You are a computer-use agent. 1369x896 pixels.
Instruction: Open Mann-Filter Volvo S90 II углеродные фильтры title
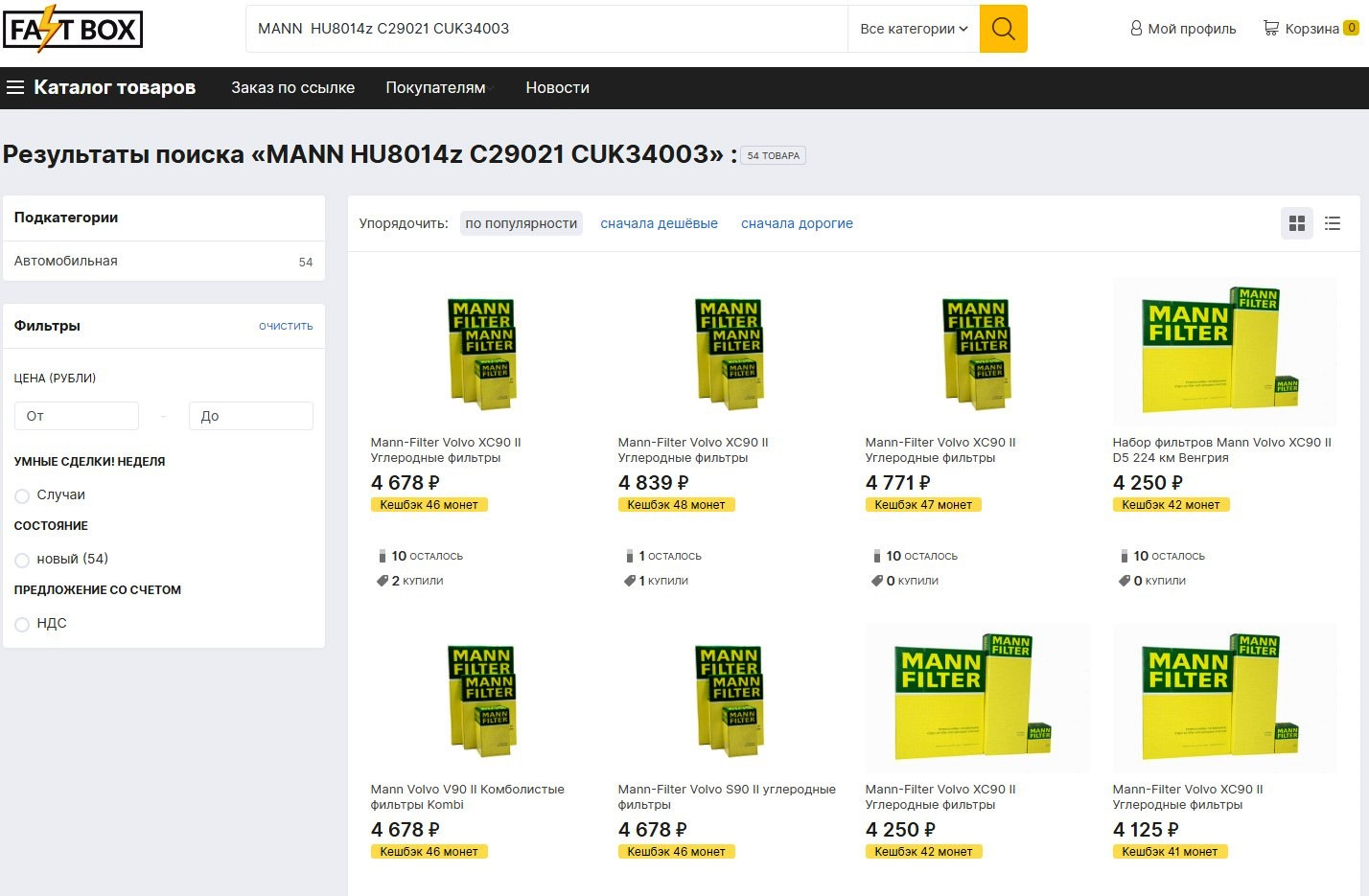pos(727,797)
